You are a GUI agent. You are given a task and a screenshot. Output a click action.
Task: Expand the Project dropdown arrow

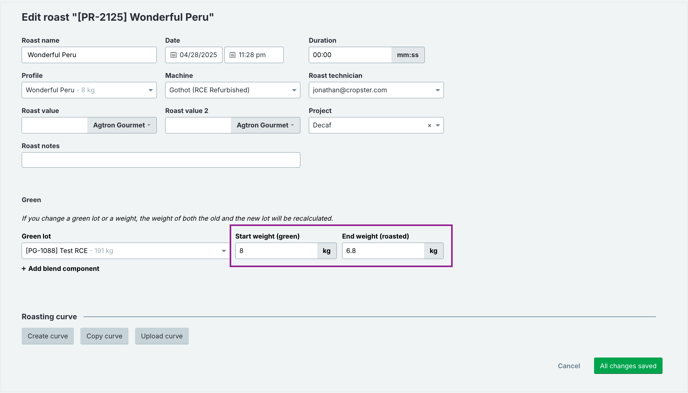[x=438, y=125]
